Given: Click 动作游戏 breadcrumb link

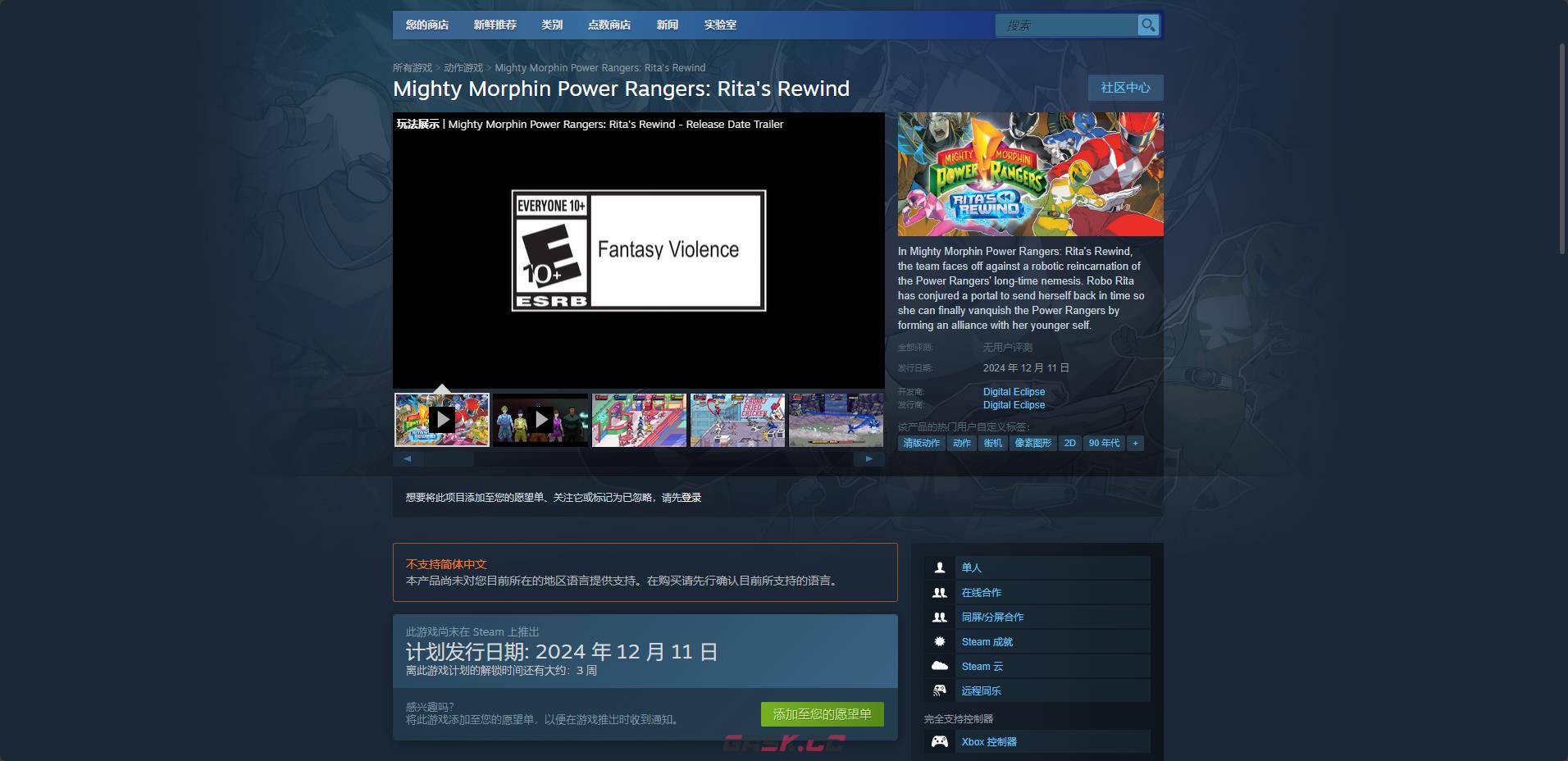Looking at the screenshot, I should tap(463, 68).
